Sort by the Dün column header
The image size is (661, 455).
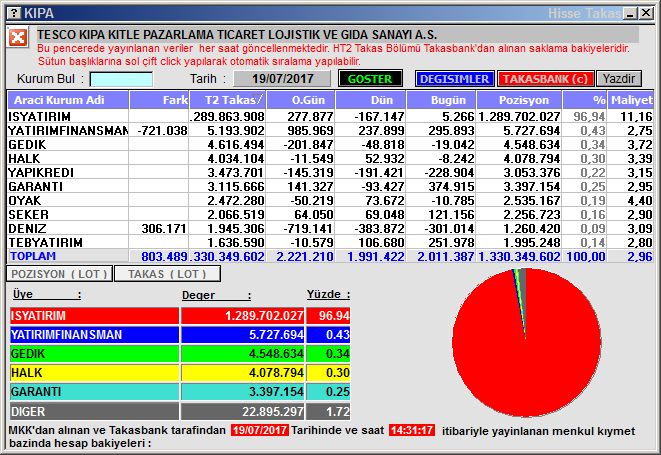(x=371, y=100)
